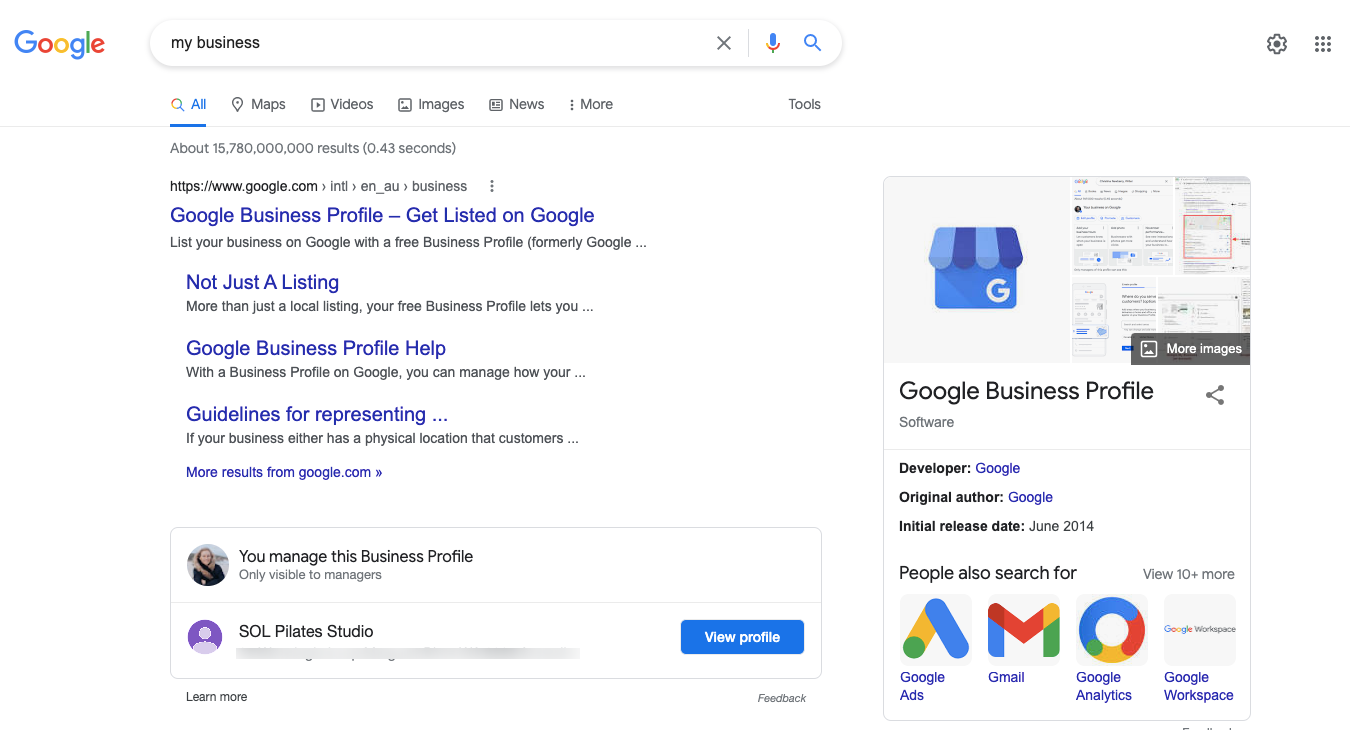Click More images in the knowledge panel

point(1190,348)
